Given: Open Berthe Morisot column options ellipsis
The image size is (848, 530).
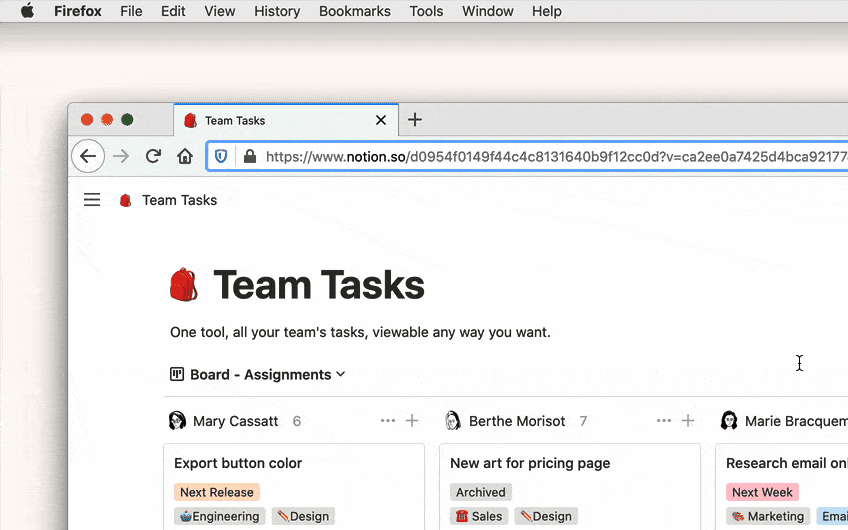Looking at the screenshot, I should [664, 421].
